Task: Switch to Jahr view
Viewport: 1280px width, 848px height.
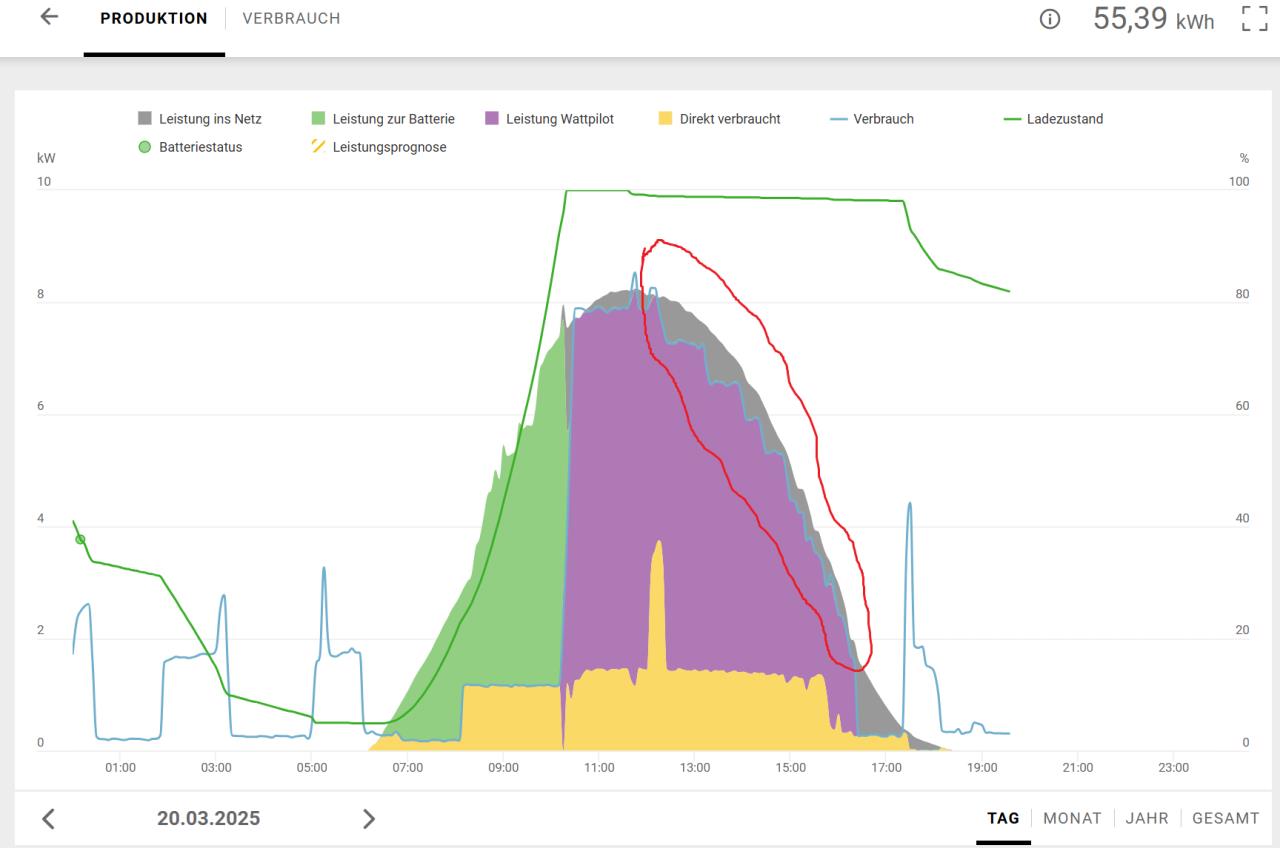Action: coord(1147,818)
